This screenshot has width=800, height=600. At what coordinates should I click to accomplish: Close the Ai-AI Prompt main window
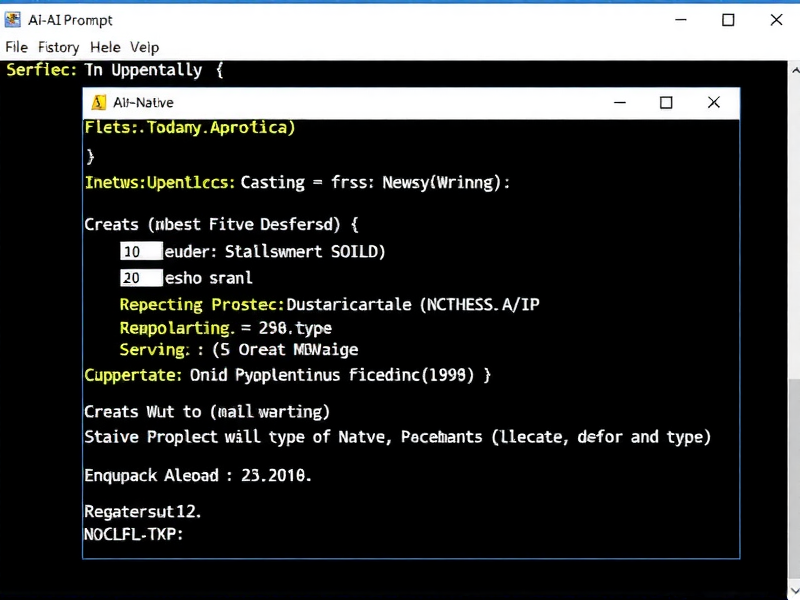776,20
